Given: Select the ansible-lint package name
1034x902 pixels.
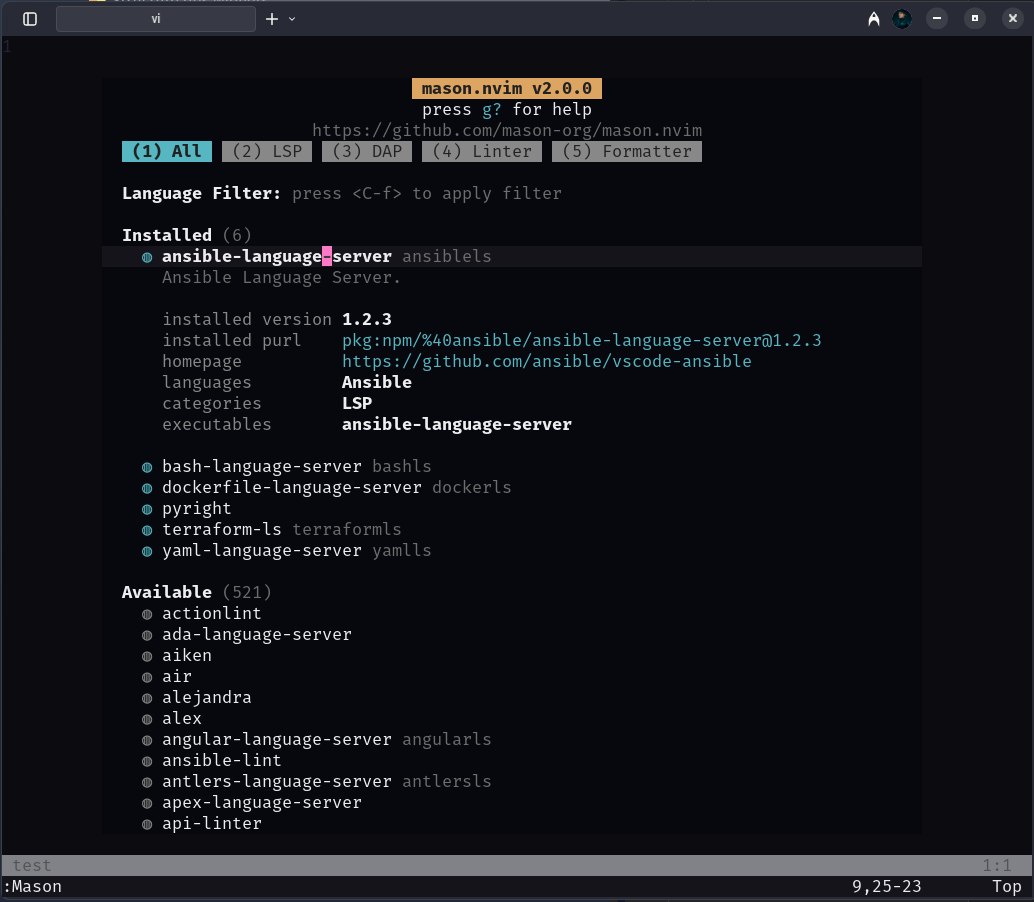Looking at the screenshot, I should [x=222, y=761].
